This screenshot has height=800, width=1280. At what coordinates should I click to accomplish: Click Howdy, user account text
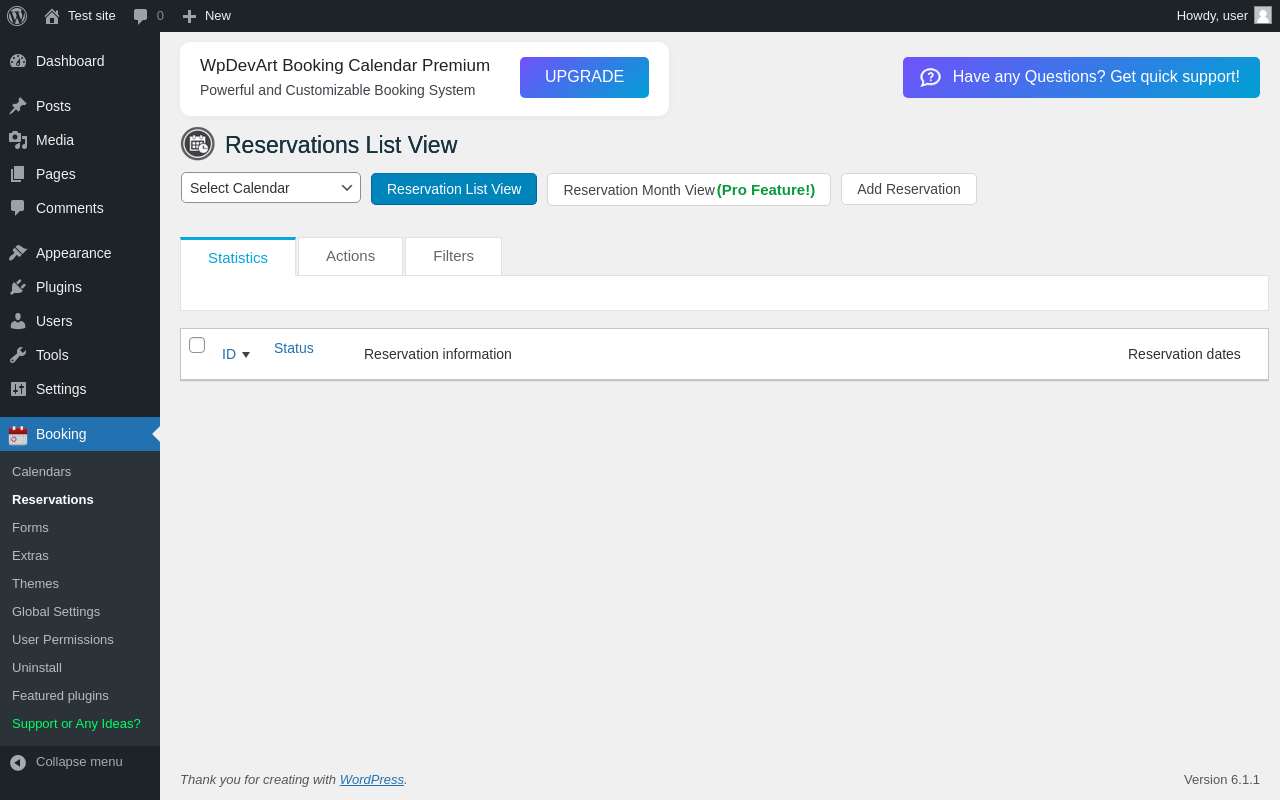point(1212,15)
